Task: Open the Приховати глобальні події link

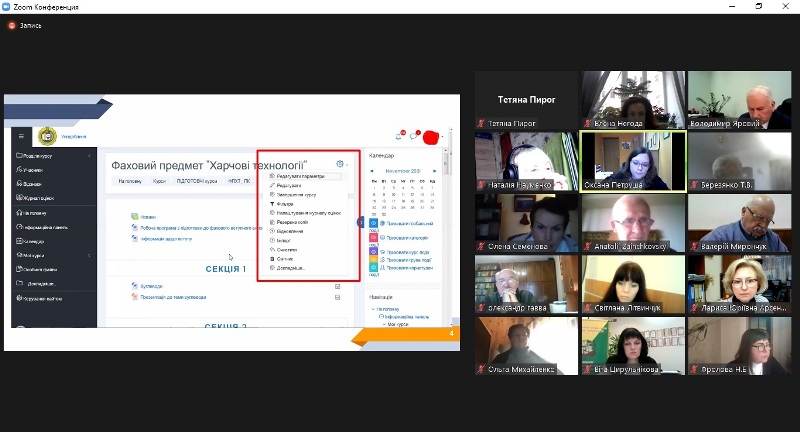Action: (x=410, y=223)
